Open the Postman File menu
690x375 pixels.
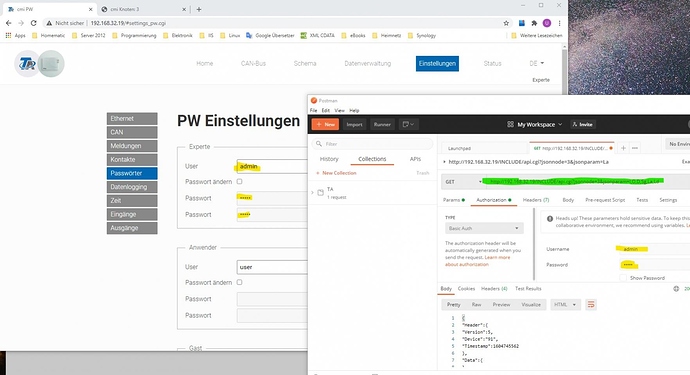(x=313, y=110)
